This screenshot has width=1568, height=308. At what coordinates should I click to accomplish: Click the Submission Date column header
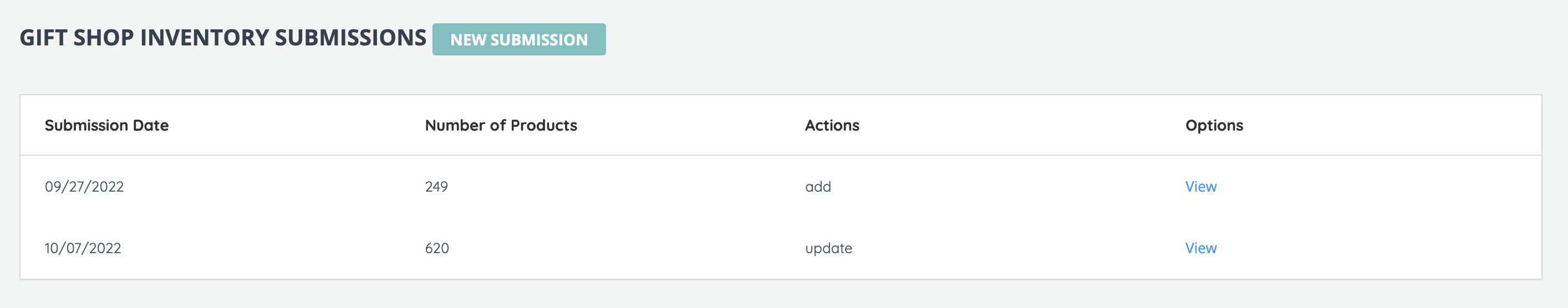coord(106,125)
